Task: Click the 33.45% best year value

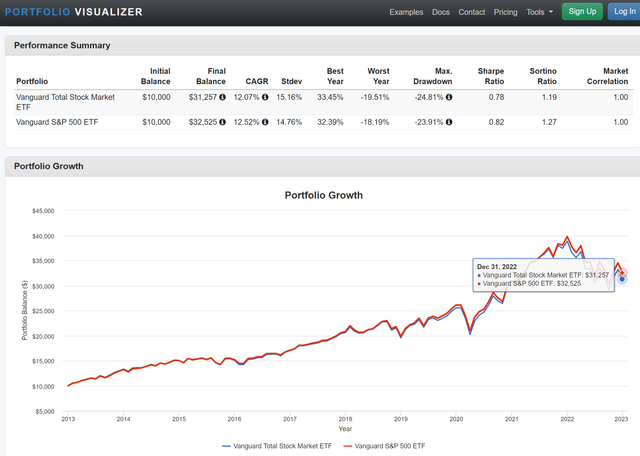Action: [330, 97]
